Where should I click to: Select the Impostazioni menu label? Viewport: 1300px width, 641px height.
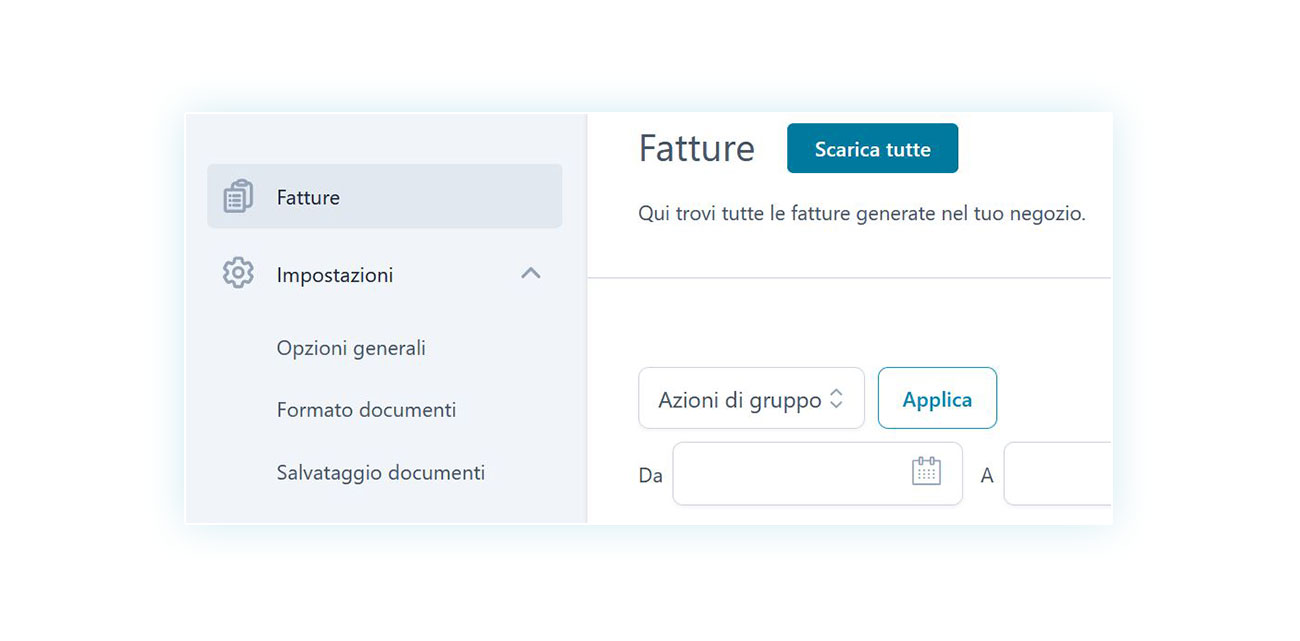pyautogui.click(x=335, y=275)
